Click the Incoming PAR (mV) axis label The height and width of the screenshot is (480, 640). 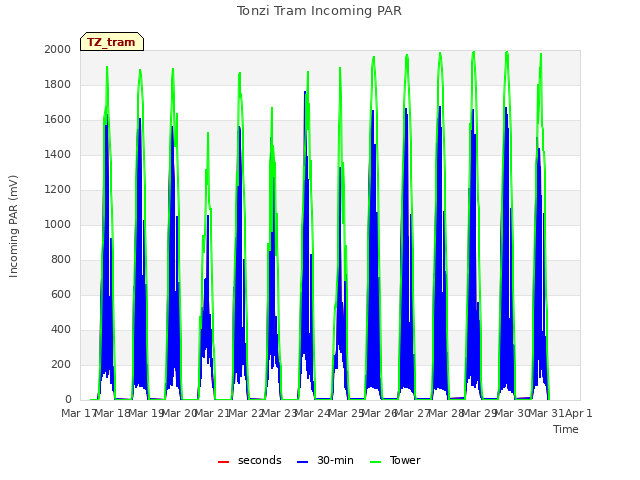point(13,227)
